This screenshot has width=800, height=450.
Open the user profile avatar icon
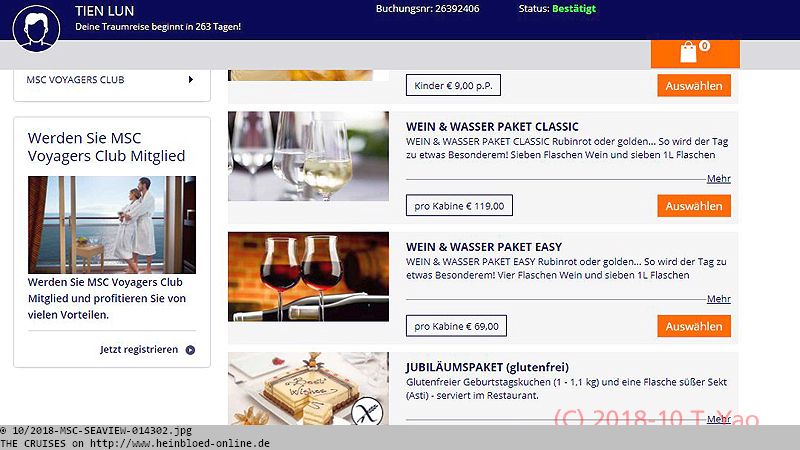tap(36, 28)
